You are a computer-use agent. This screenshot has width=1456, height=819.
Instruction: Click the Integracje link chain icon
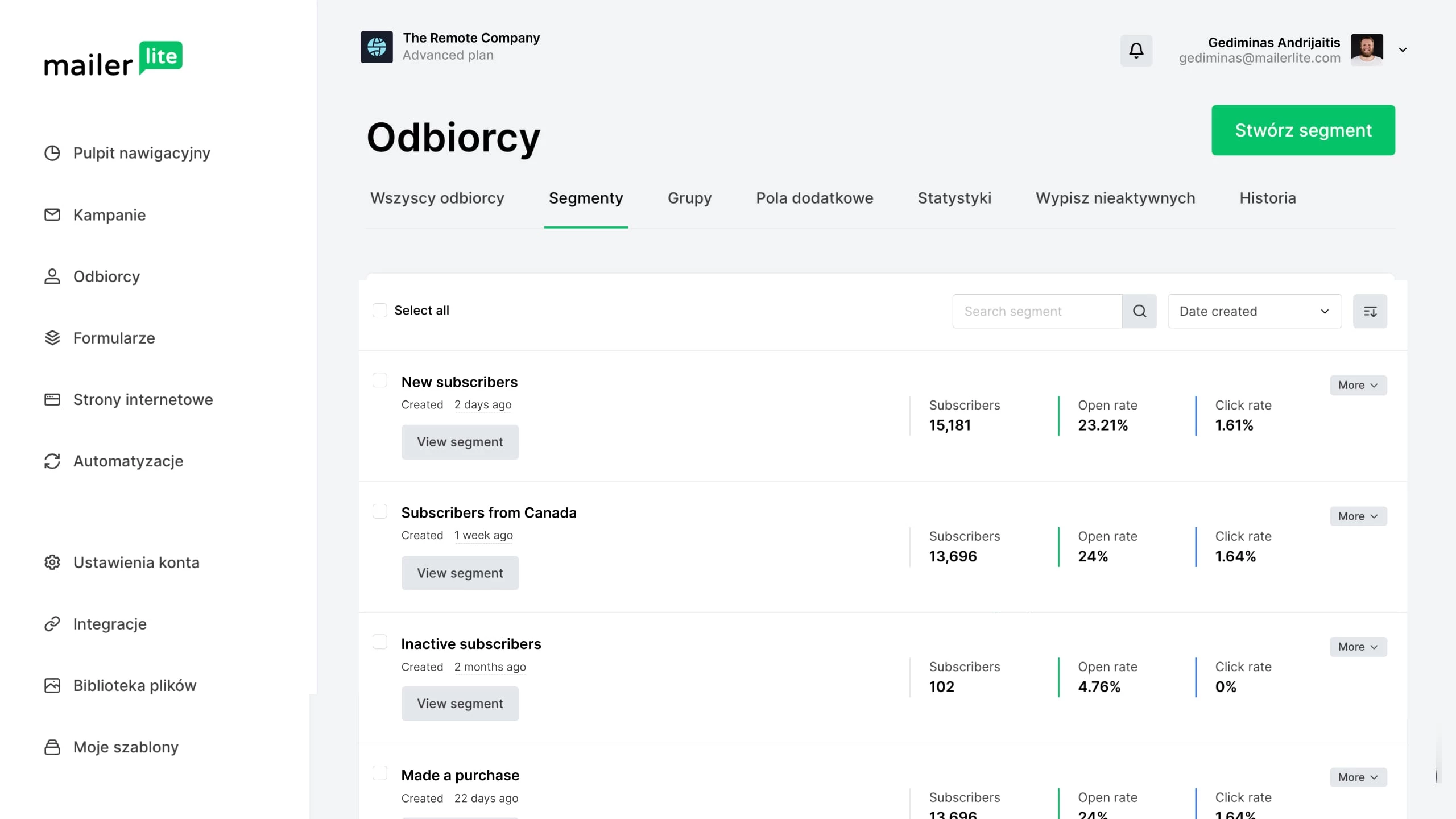(52, 624)
